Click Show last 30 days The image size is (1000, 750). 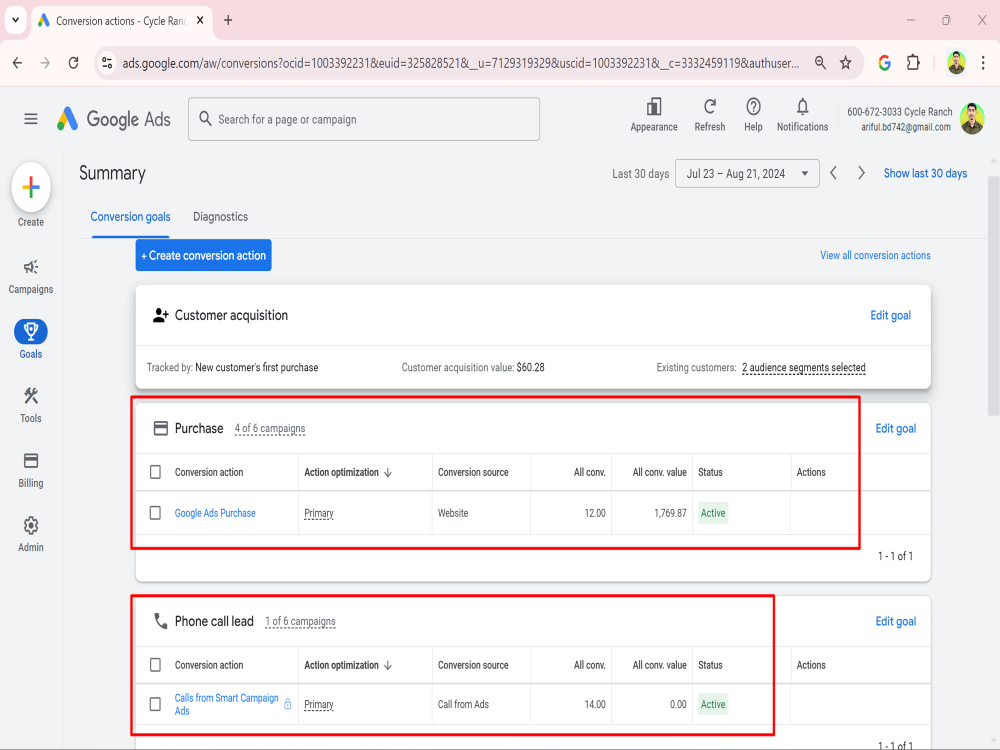pyautogui.click(x=925, y=173)
